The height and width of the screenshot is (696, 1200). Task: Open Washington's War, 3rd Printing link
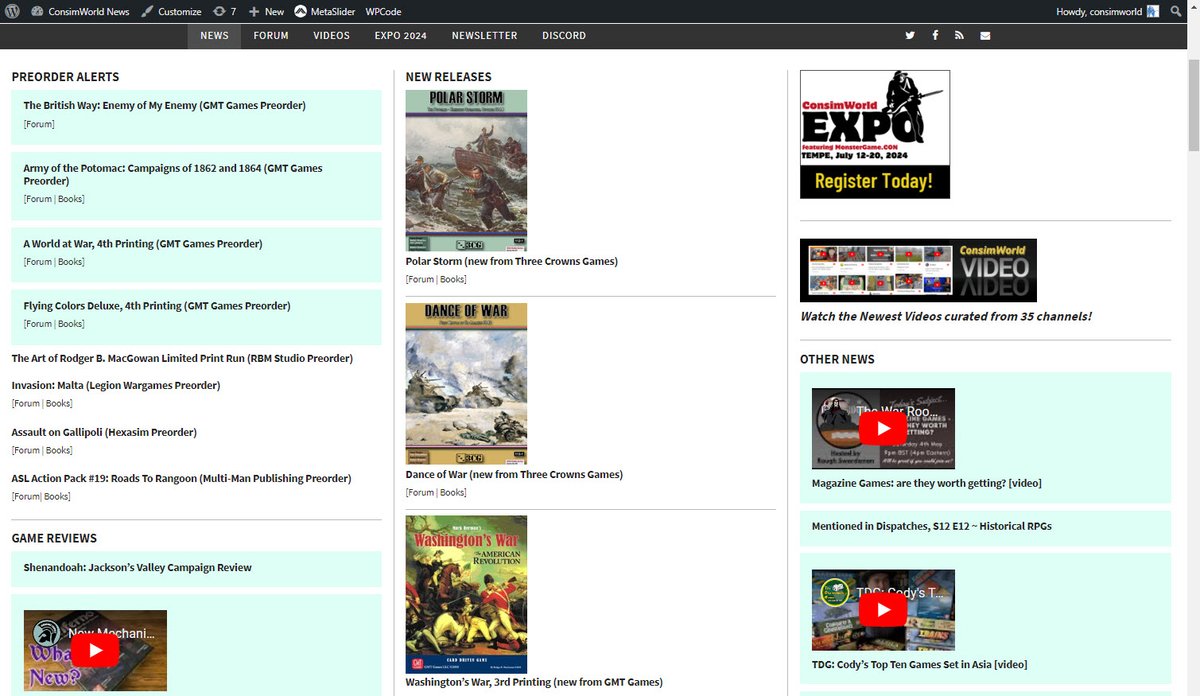click(x=534, y=682)
